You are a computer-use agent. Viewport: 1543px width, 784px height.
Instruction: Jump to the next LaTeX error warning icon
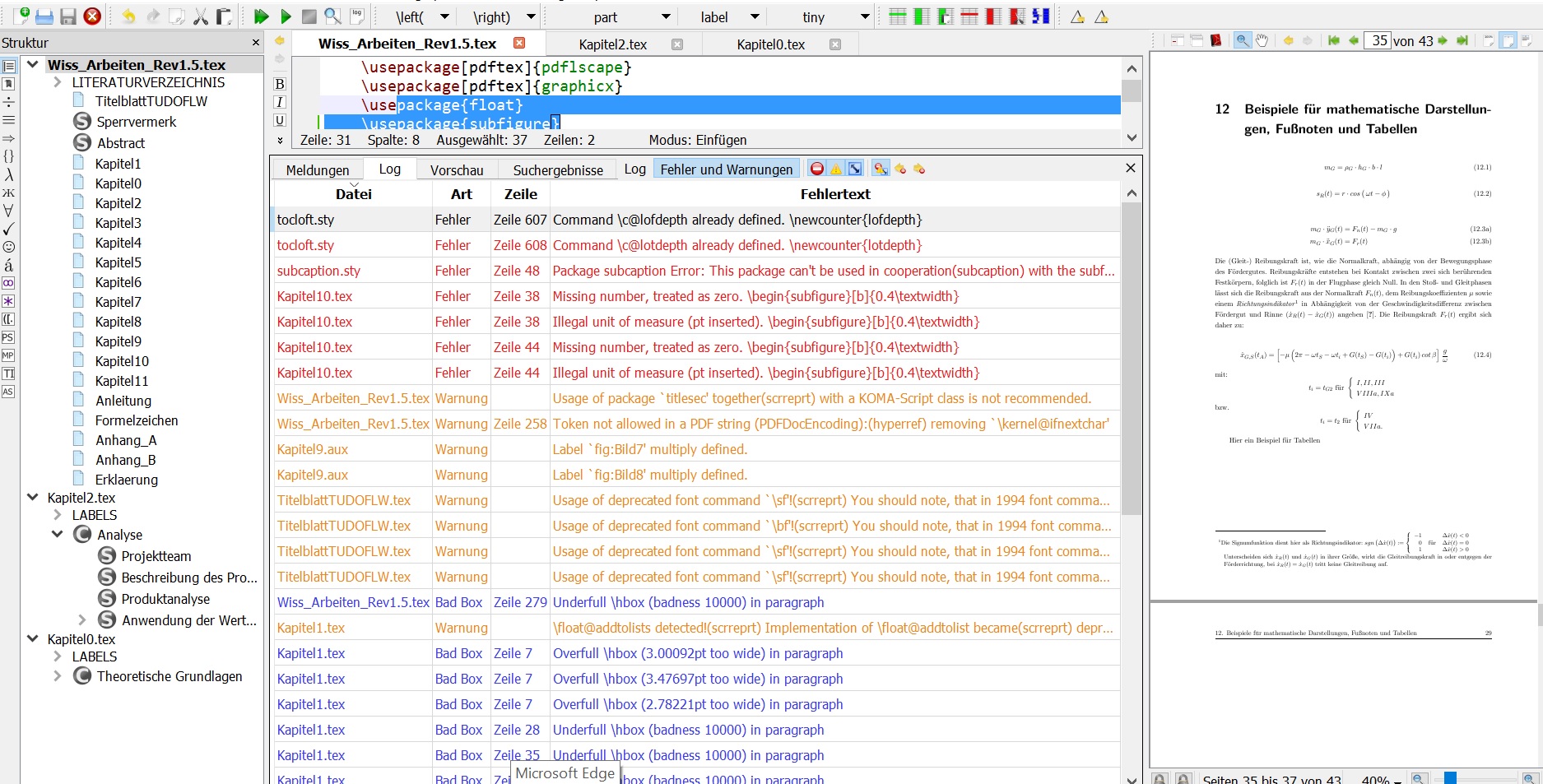pos(1101,16)
